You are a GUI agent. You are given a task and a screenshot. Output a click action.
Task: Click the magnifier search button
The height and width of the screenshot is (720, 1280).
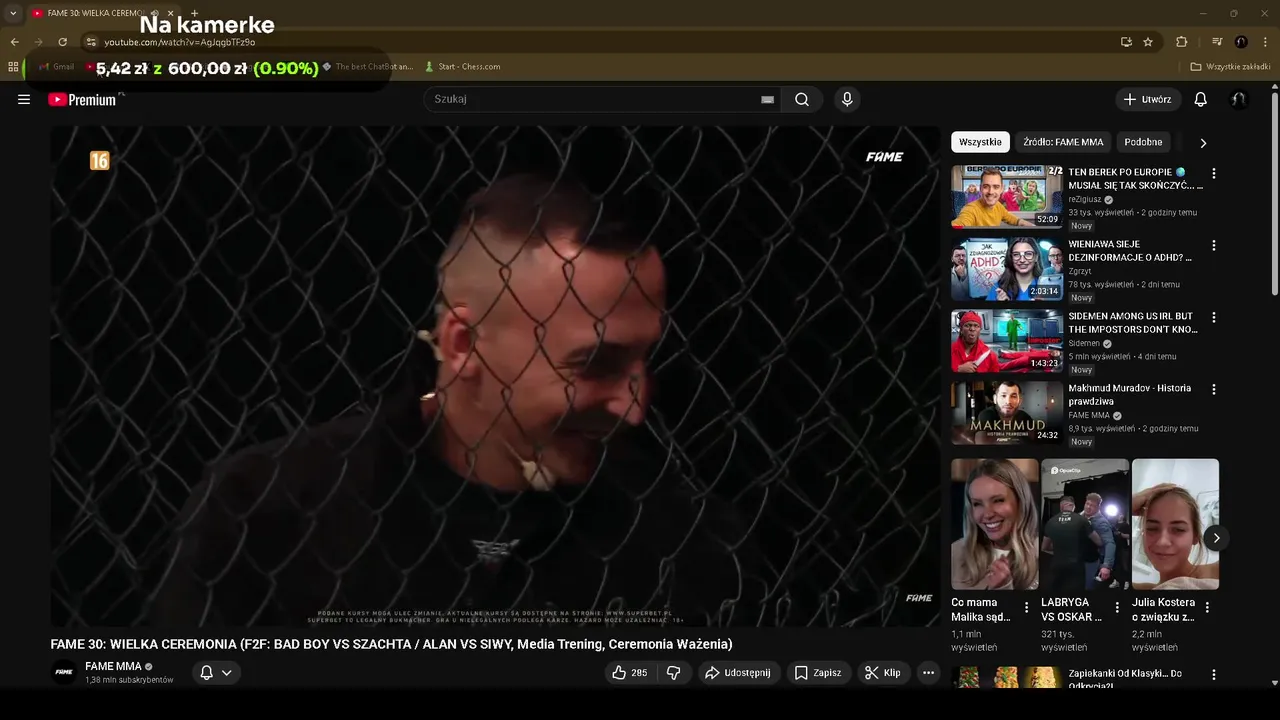point(802,99)
